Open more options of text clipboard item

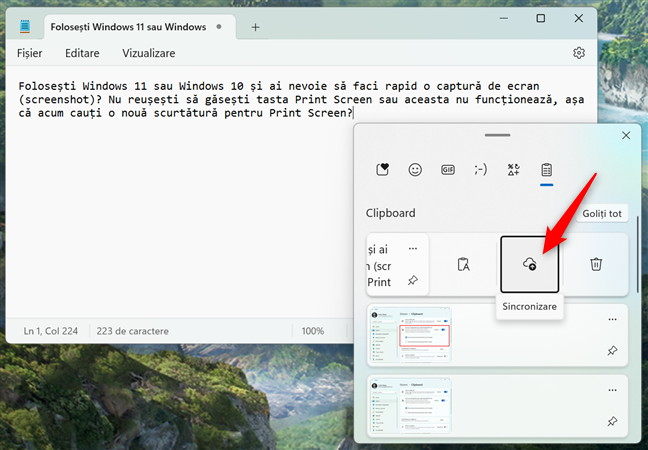click(x=412, y=249)
